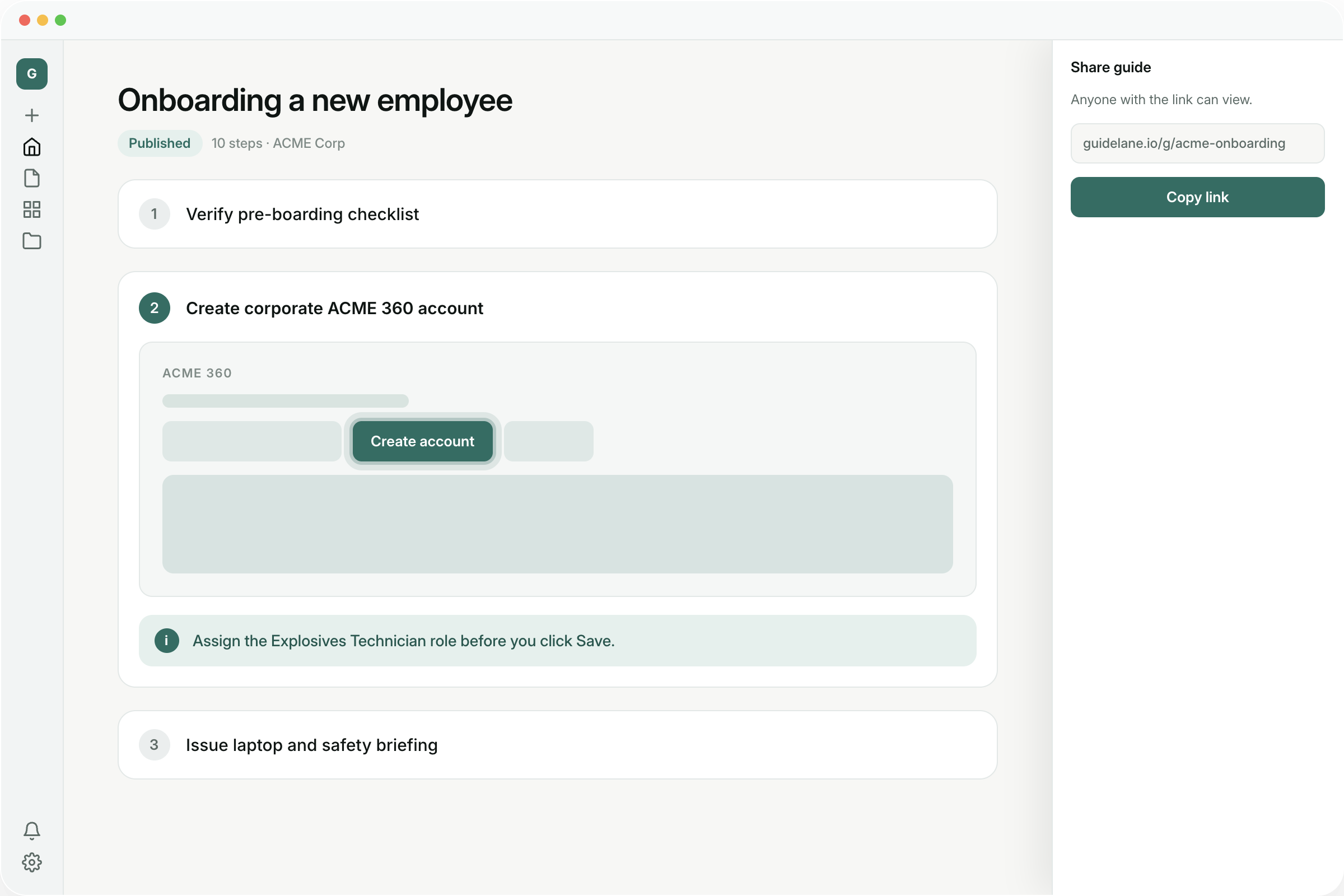Click the Explosives Technician role tip text

[x=403, y=641]
